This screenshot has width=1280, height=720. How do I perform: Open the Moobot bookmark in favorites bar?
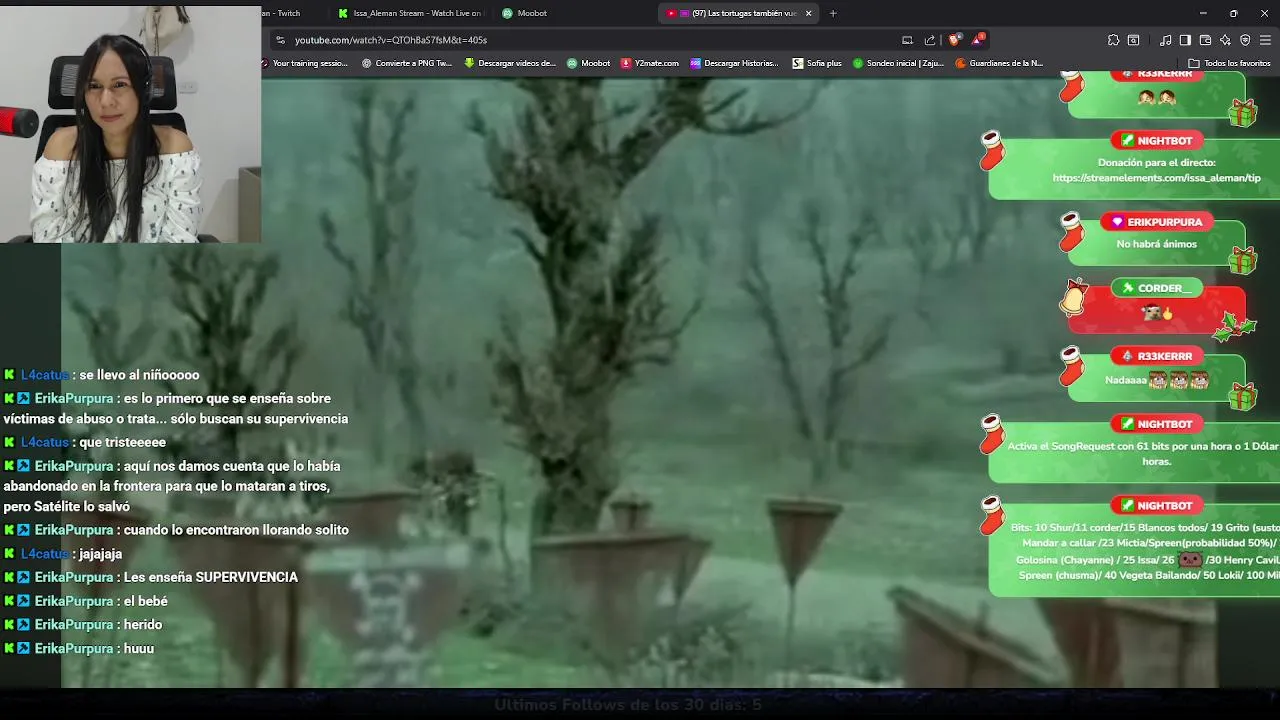click(589, 63)
